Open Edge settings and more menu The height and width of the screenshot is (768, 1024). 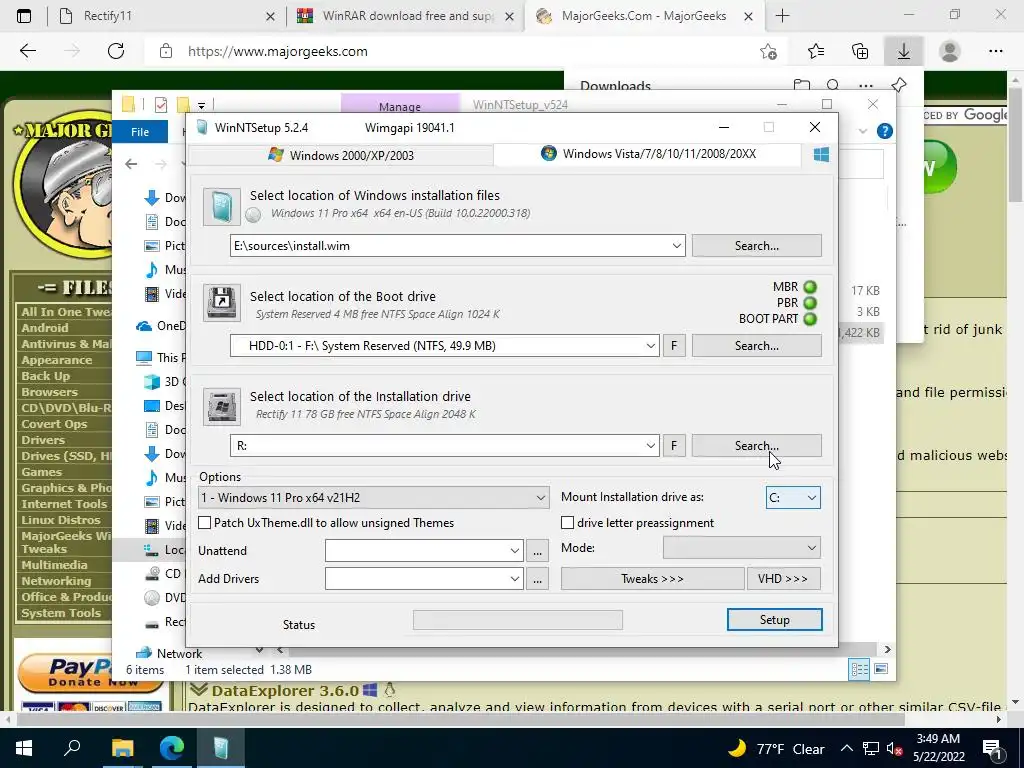coord(995,51)
